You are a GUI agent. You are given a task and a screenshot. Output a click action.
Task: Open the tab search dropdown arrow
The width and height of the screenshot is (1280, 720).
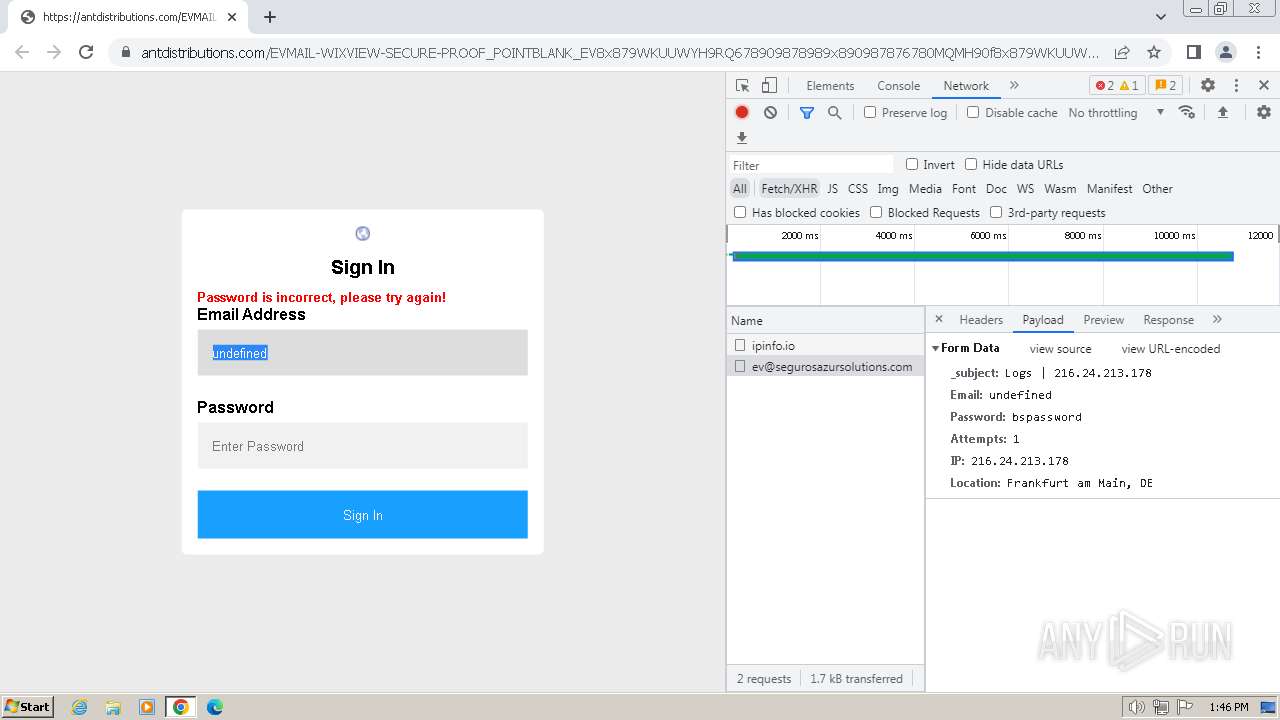[1160, 17]
